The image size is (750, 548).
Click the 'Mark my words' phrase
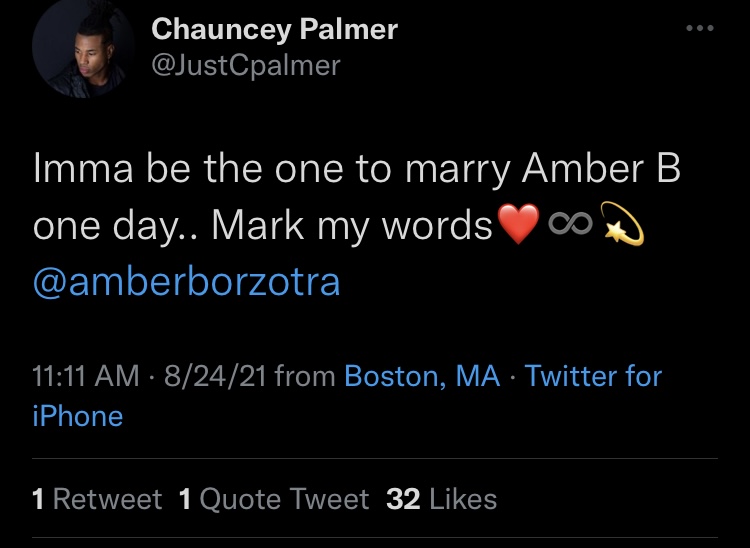(352, 226)
